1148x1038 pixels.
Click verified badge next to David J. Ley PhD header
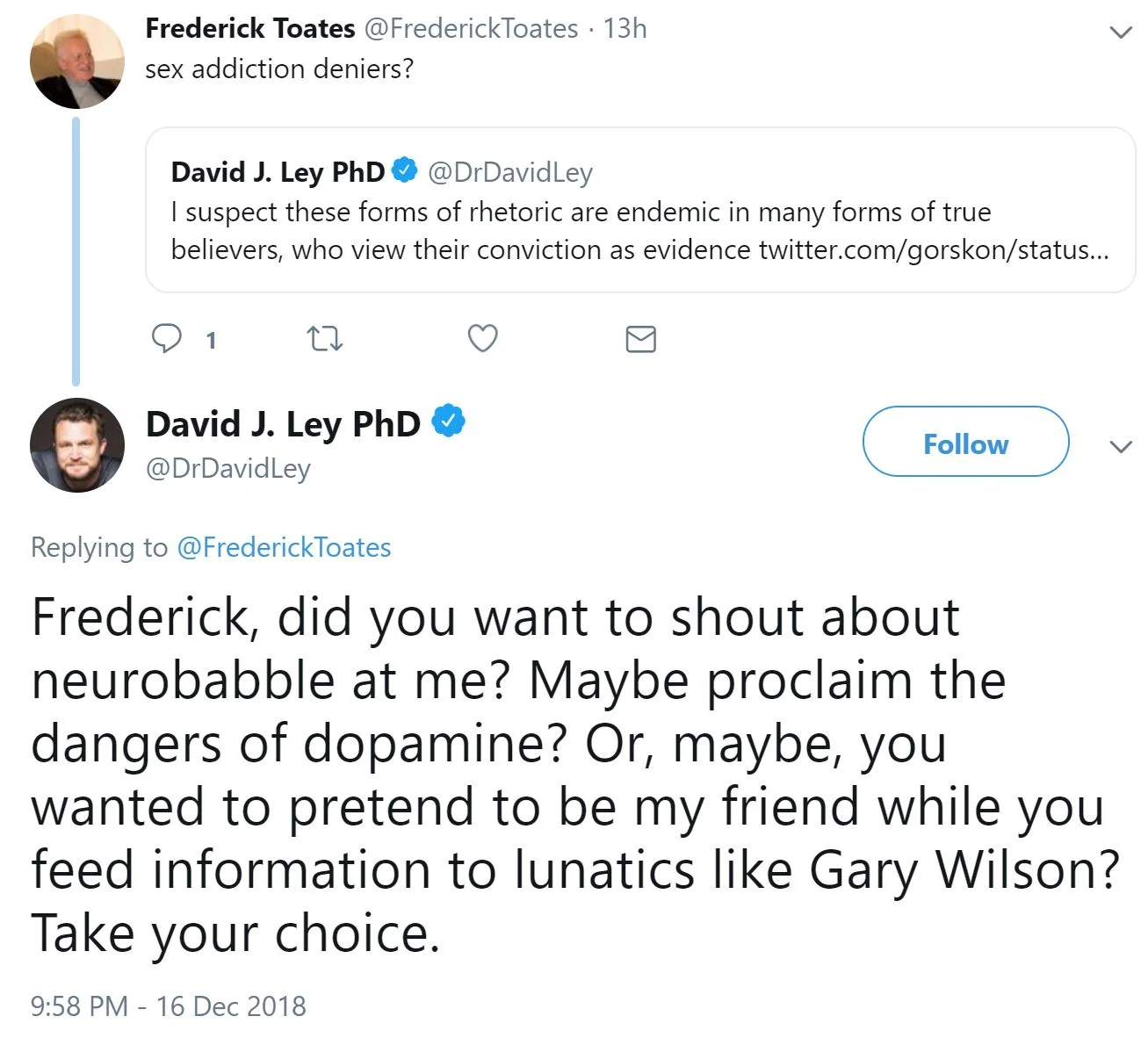(449, 422)
